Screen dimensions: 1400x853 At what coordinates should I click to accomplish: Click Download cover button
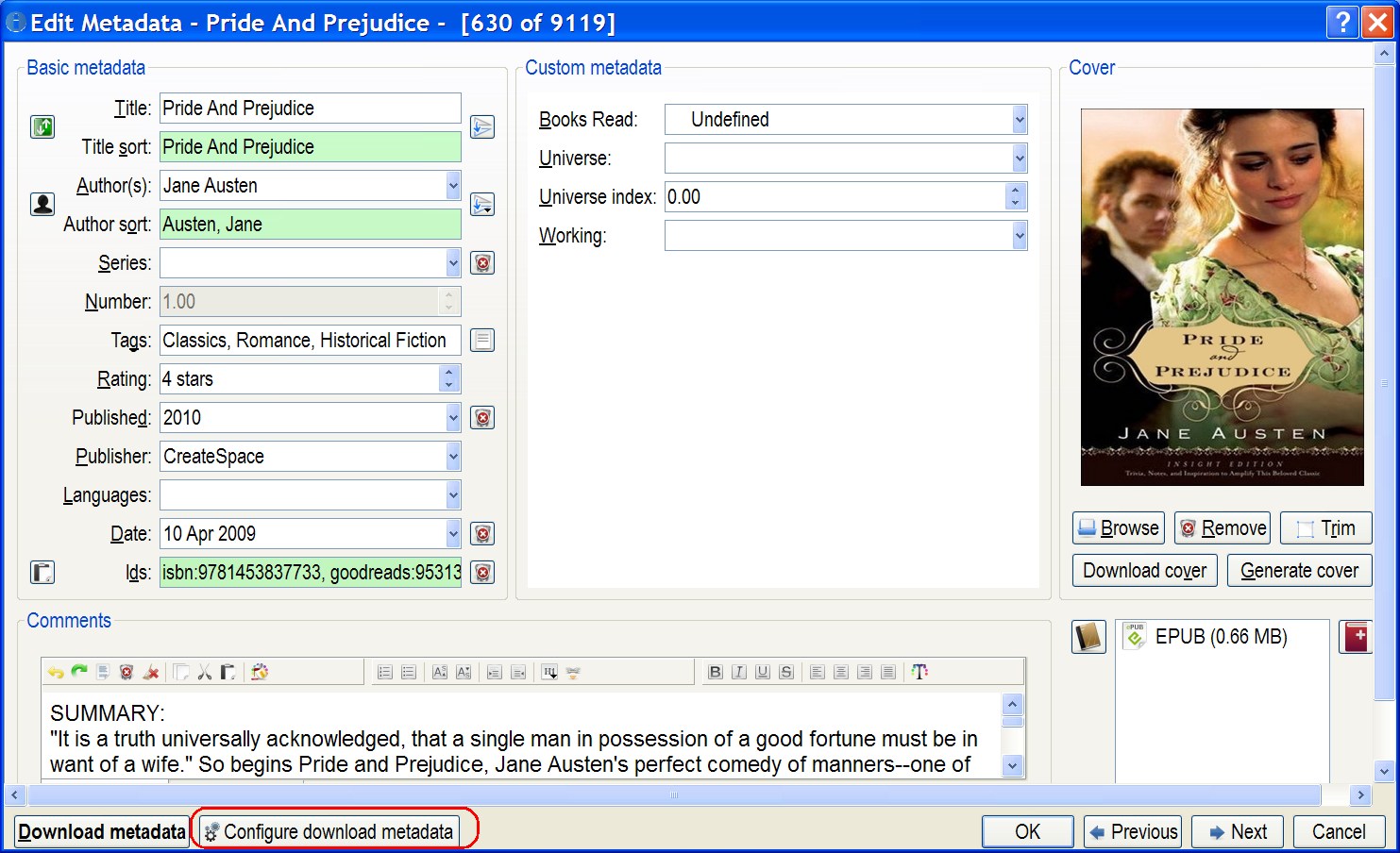pyautogui.click(x=1145, y=571)
